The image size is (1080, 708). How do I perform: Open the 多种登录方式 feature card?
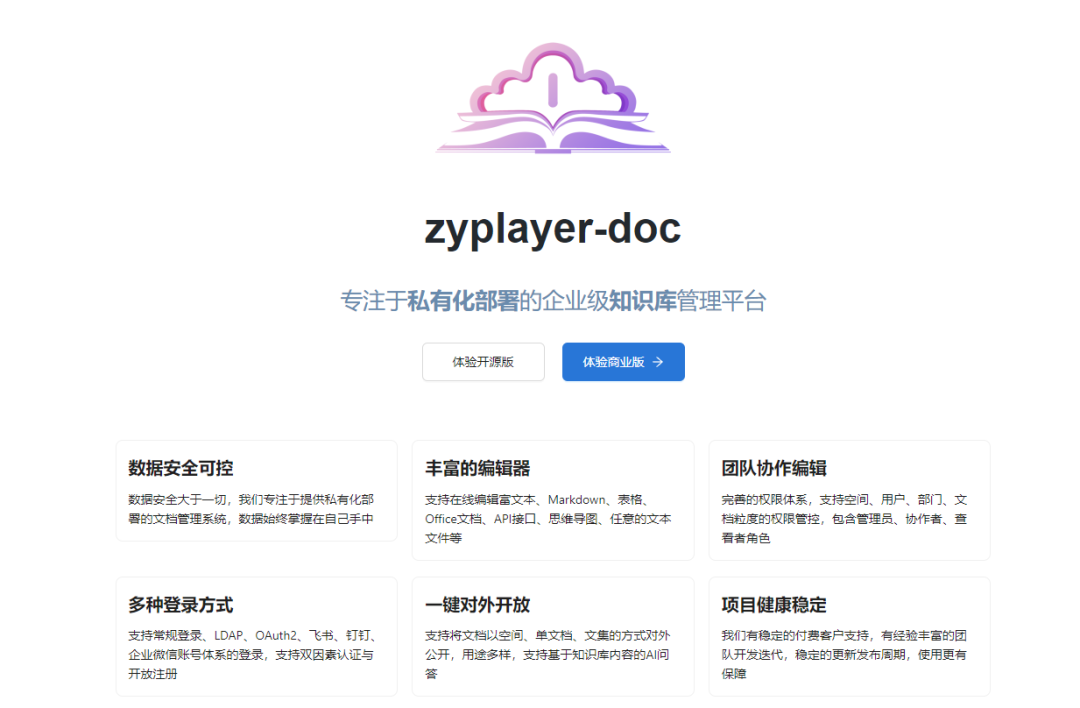(256, 637)
